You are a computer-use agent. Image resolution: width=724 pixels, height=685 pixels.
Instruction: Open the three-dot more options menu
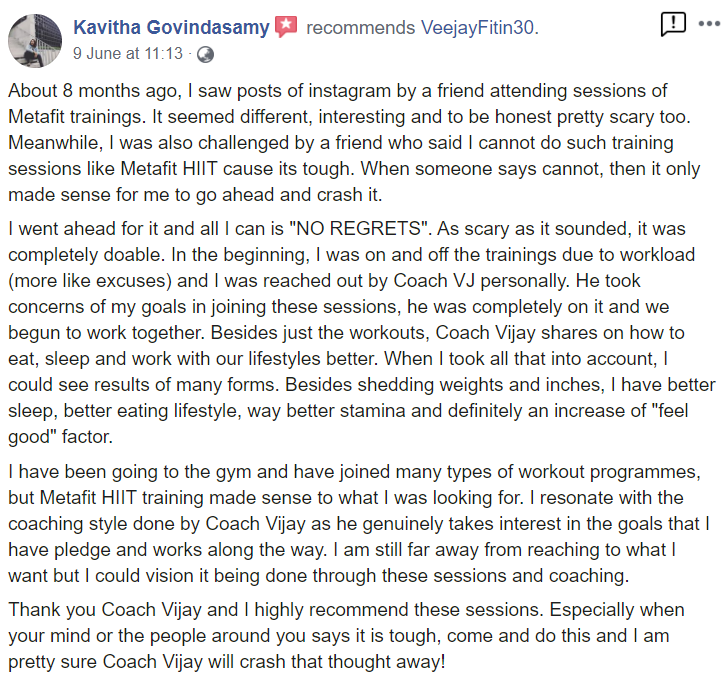(x=709, y=24)
